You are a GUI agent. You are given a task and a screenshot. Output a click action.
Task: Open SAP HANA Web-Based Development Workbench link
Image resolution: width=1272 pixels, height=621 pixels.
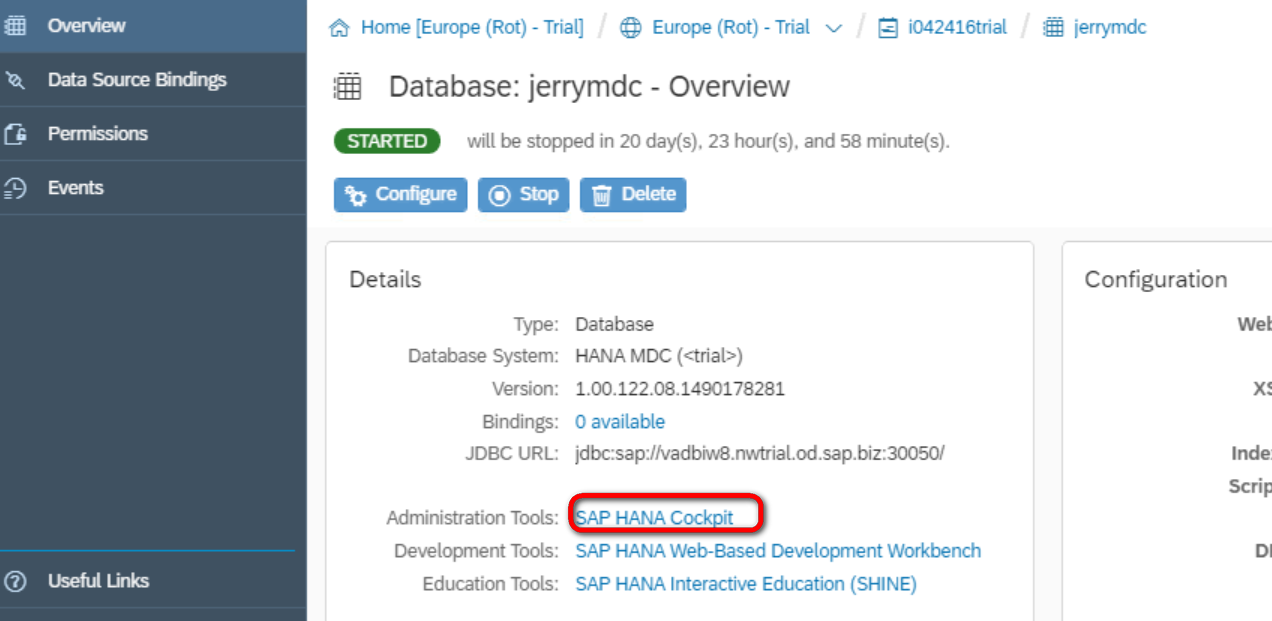click(778, 551)
